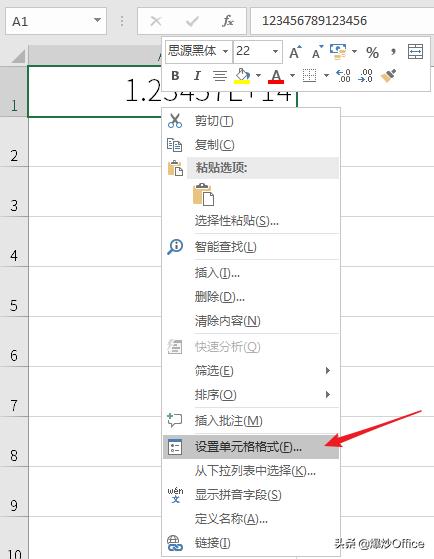The width and height of the screenshot is (434, 559).
Task: Click the Copy icon in context menu
Action: [175, 145]
